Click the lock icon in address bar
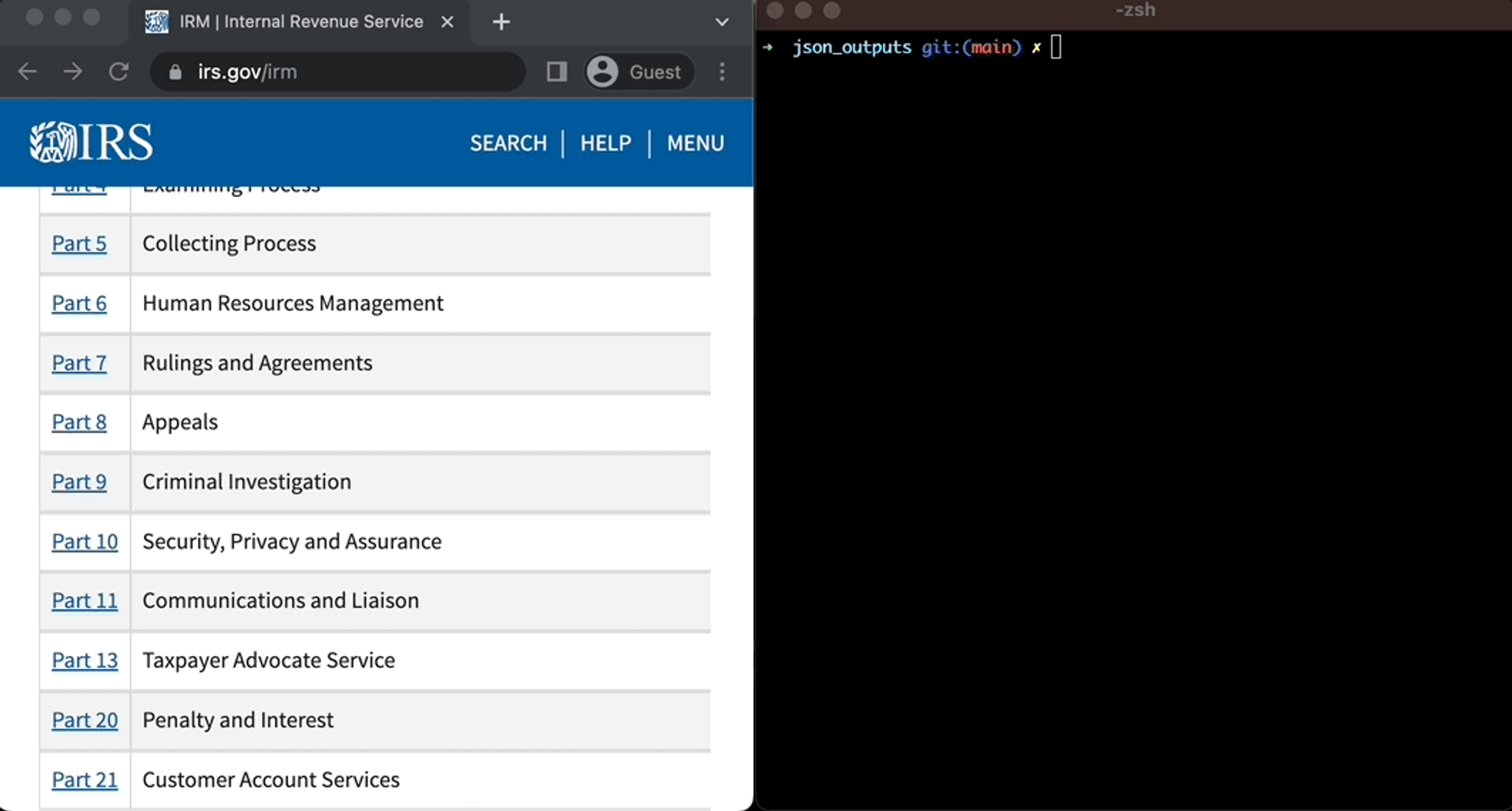Viewport: 1512px width, 811px height. point(175,72)
